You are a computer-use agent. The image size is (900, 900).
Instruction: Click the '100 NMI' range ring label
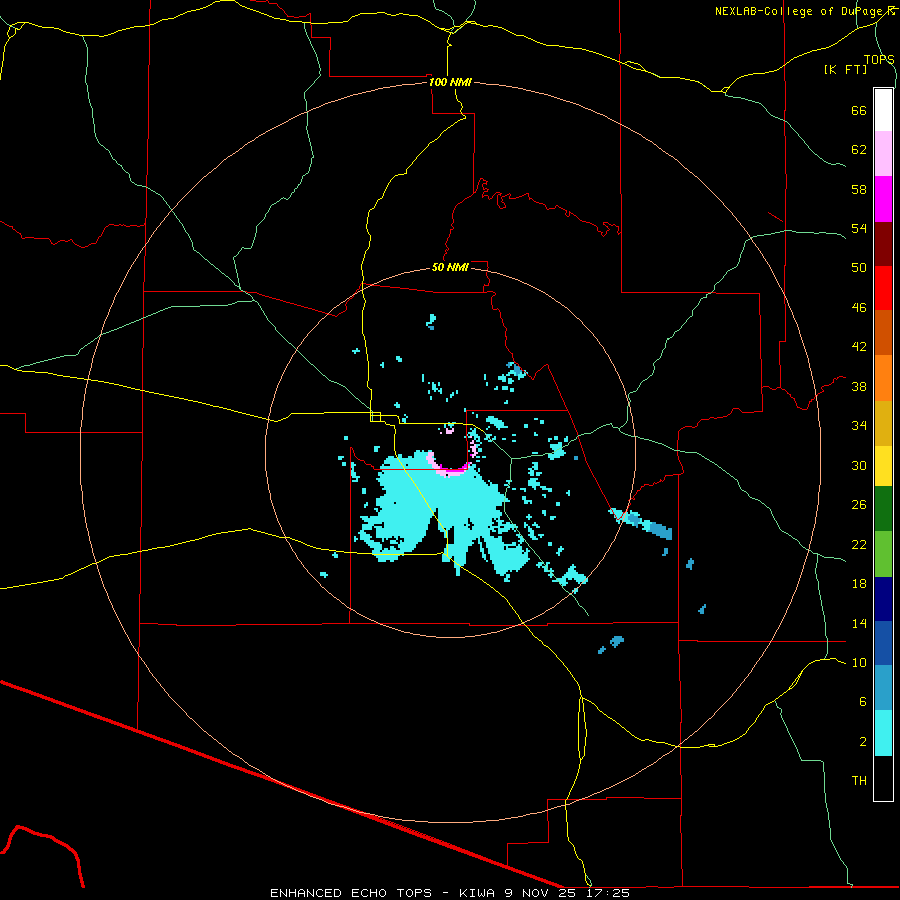coord(450,82)
